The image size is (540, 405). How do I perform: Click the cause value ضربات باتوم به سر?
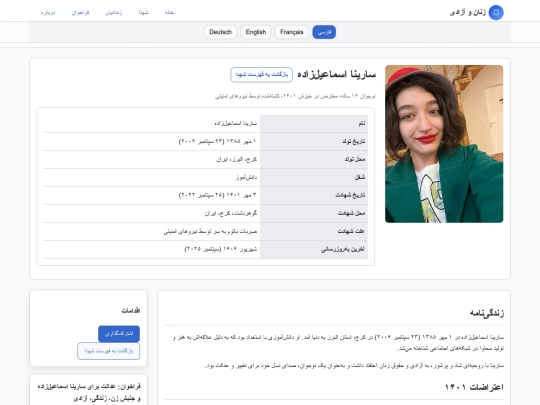[210, 231]
